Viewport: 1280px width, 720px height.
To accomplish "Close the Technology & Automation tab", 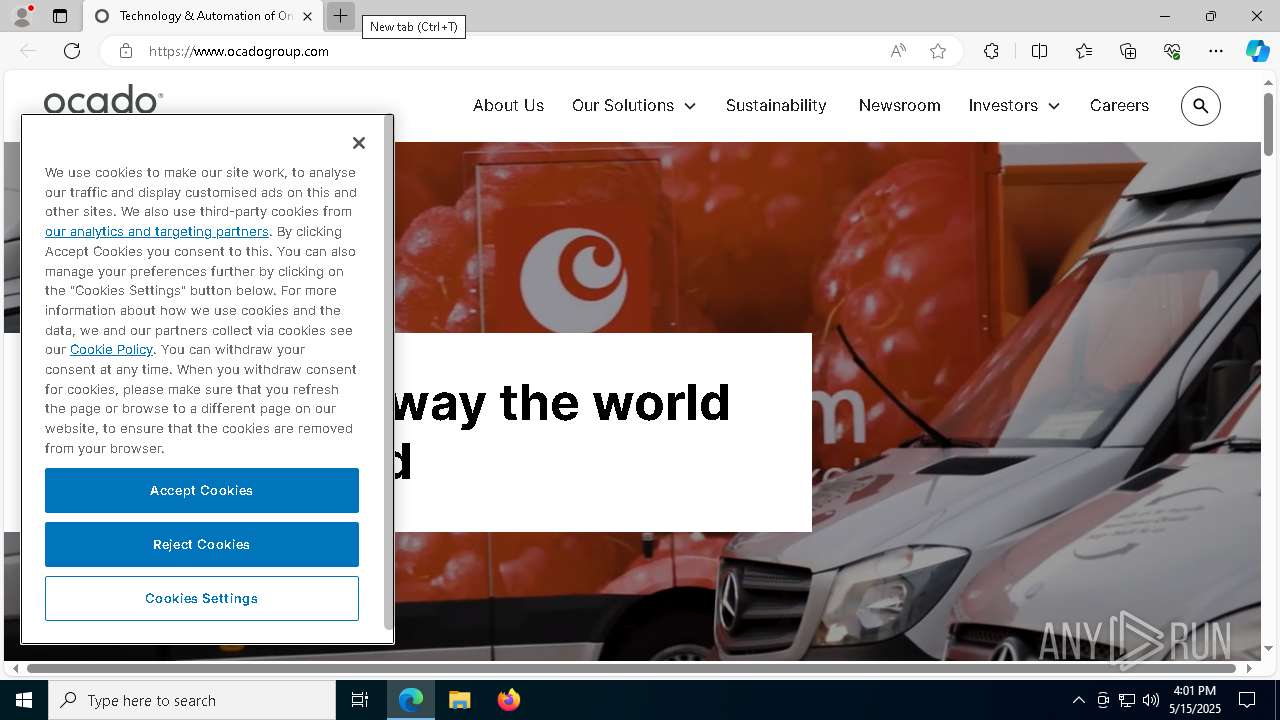I will (x=307, y=16).
